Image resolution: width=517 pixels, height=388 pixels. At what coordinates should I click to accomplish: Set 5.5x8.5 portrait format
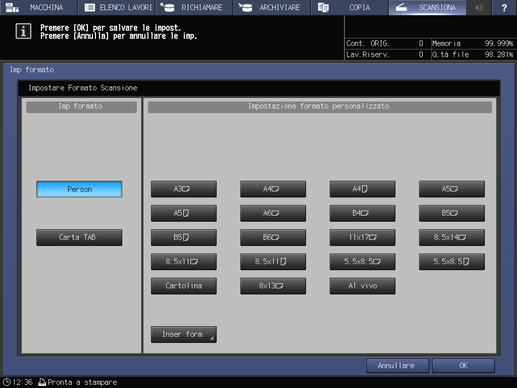[x=452, y=262]
